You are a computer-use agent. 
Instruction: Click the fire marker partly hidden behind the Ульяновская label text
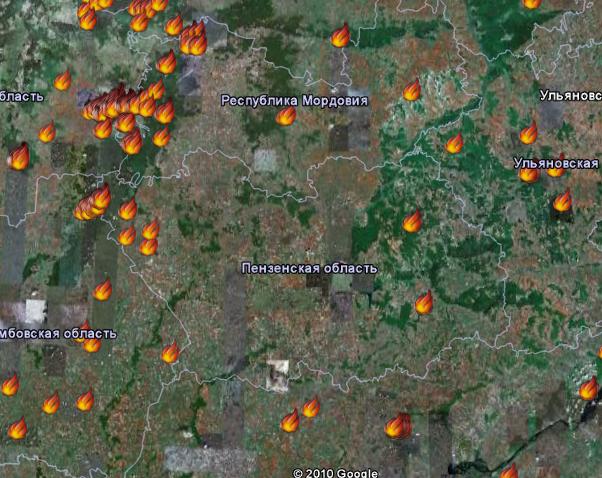556,169
